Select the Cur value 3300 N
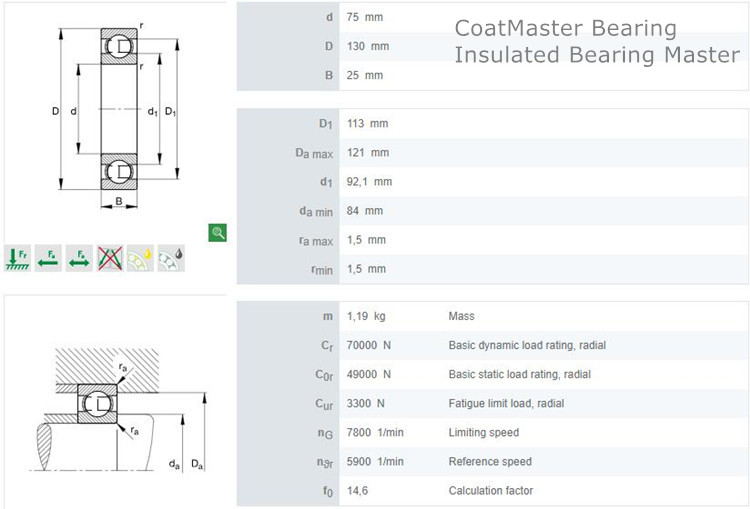The height and width of the screenshot is (509, 750). point(365,404)
